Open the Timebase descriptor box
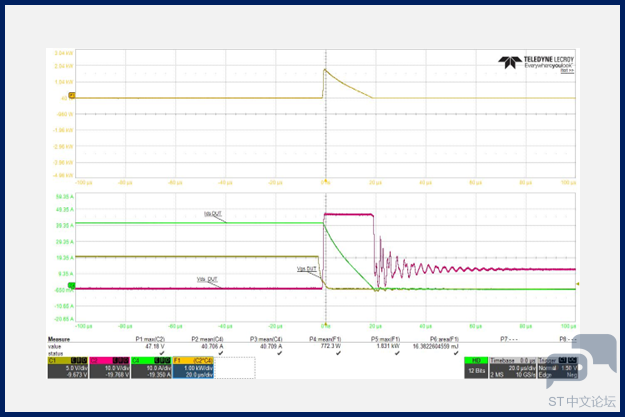 [513, 368]
